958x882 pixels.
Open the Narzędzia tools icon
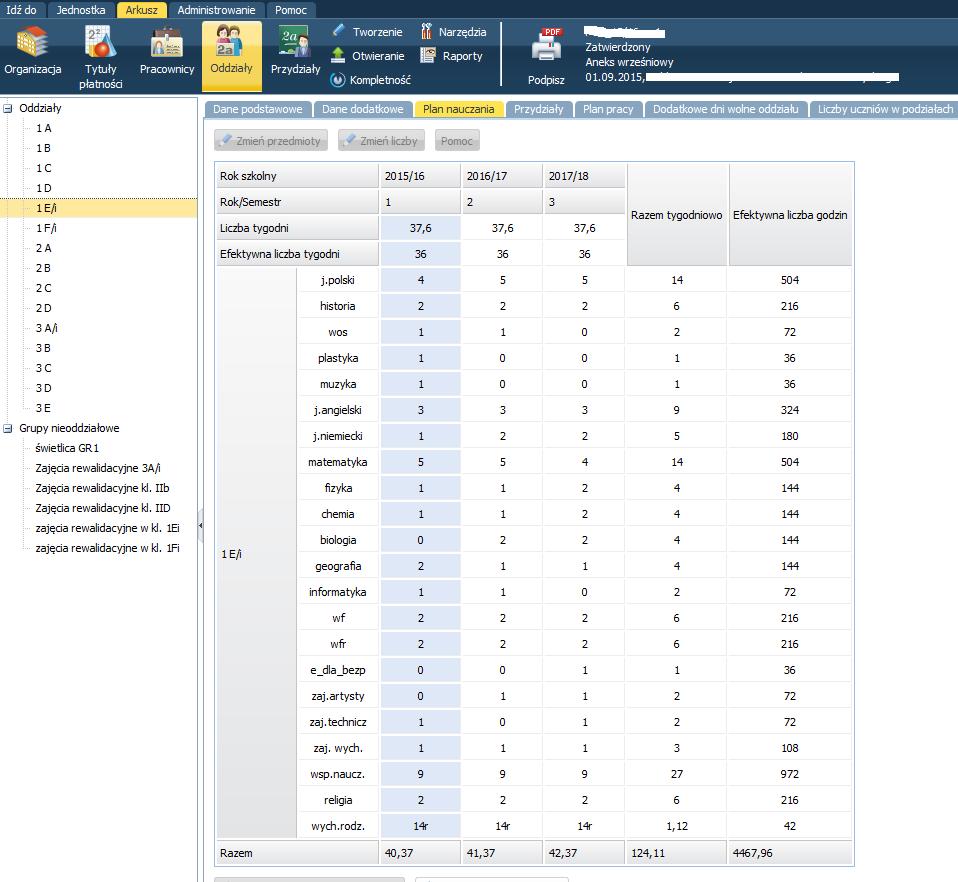[x=427, y=31]
